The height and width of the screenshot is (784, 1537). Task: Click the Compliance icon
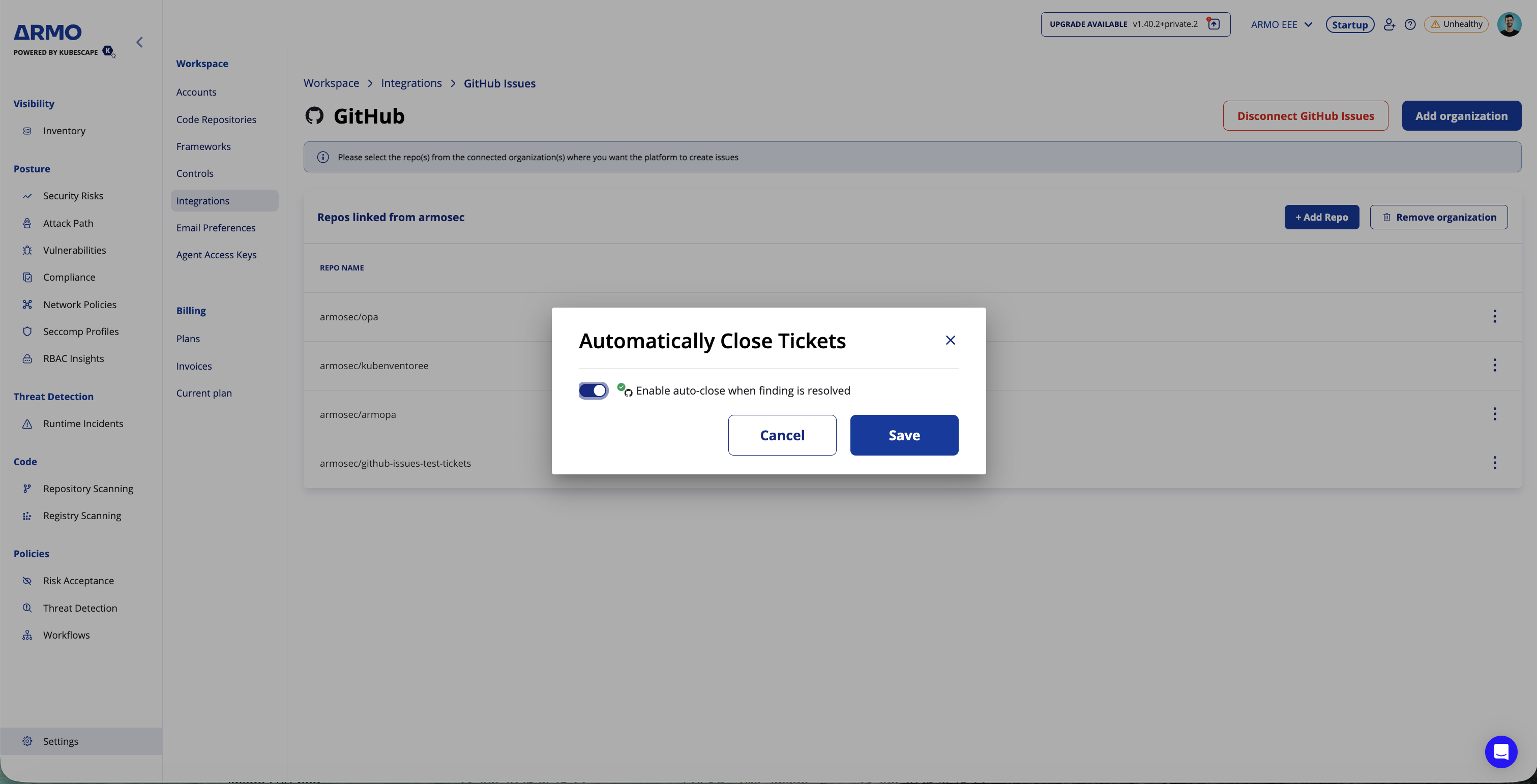click(27, 277)
